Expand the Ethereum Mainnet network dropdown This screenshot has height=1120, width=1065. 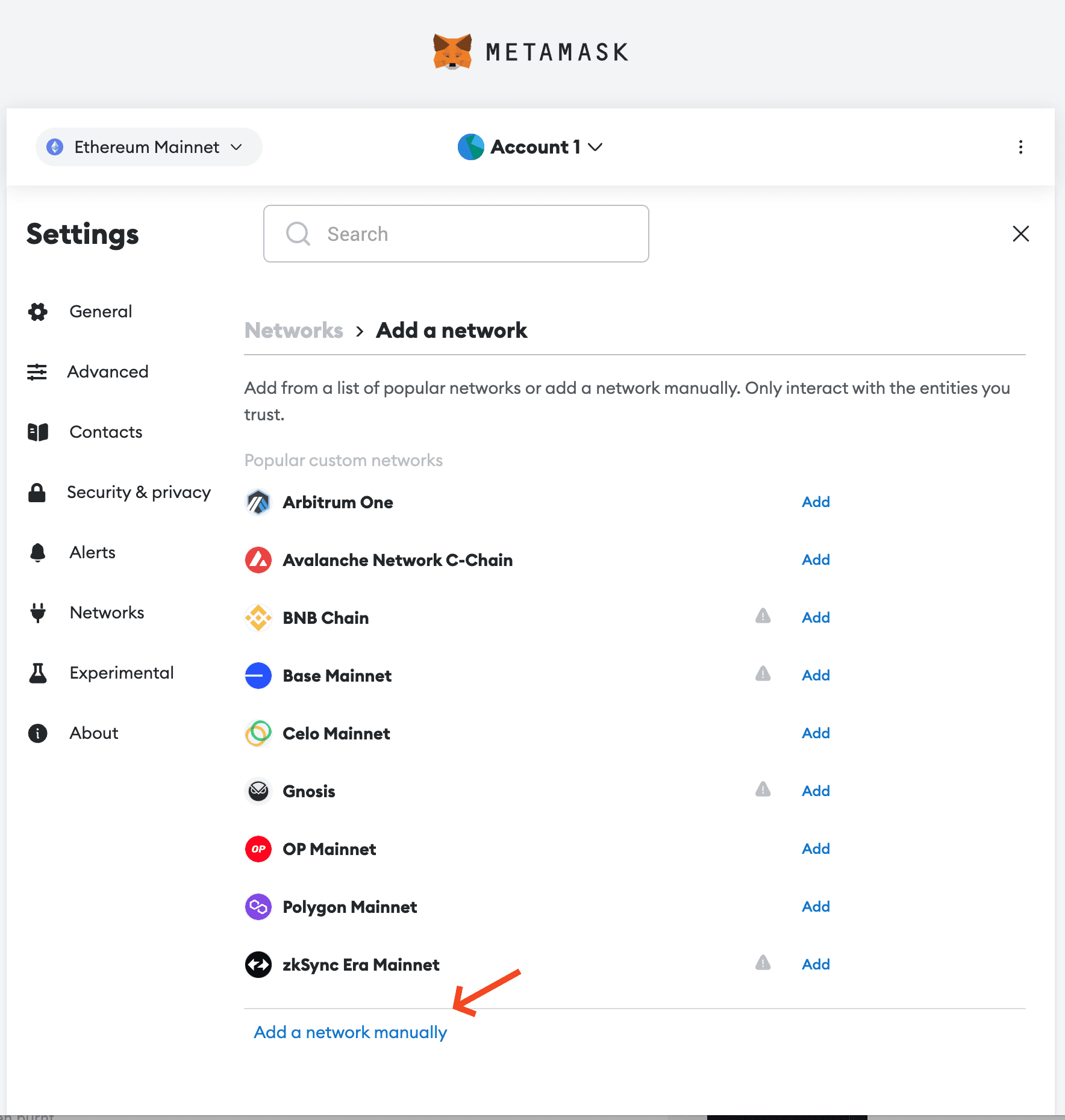click(x=149, y=147)
